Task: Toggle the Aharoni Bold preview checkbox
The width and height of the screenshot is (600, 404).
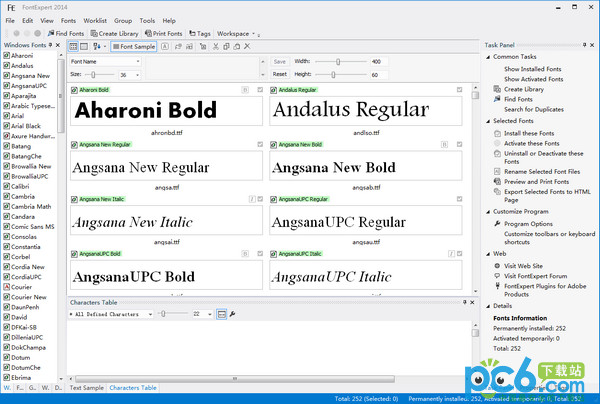Action: coord(75,90)
